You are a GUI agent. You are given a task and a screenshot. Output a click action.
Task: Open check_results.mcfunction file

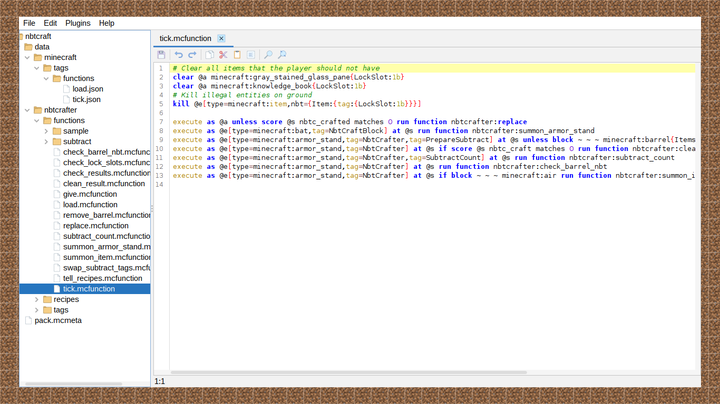tap(107, 173)
